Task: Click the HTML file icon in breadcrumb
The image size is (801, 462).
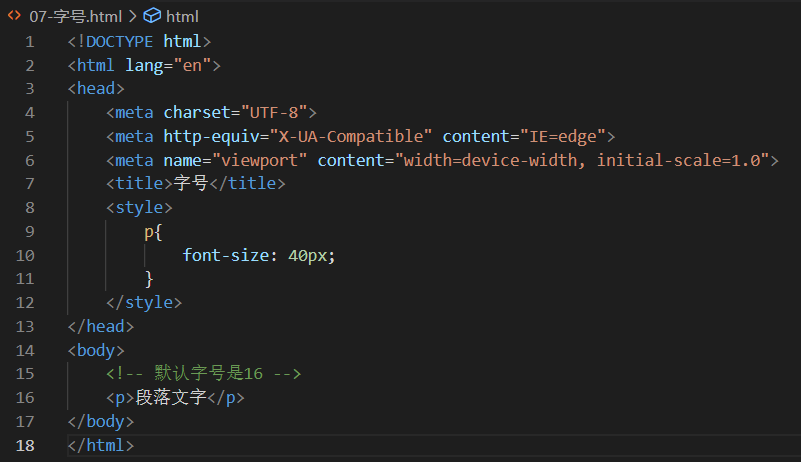Action: click(14, 16)
